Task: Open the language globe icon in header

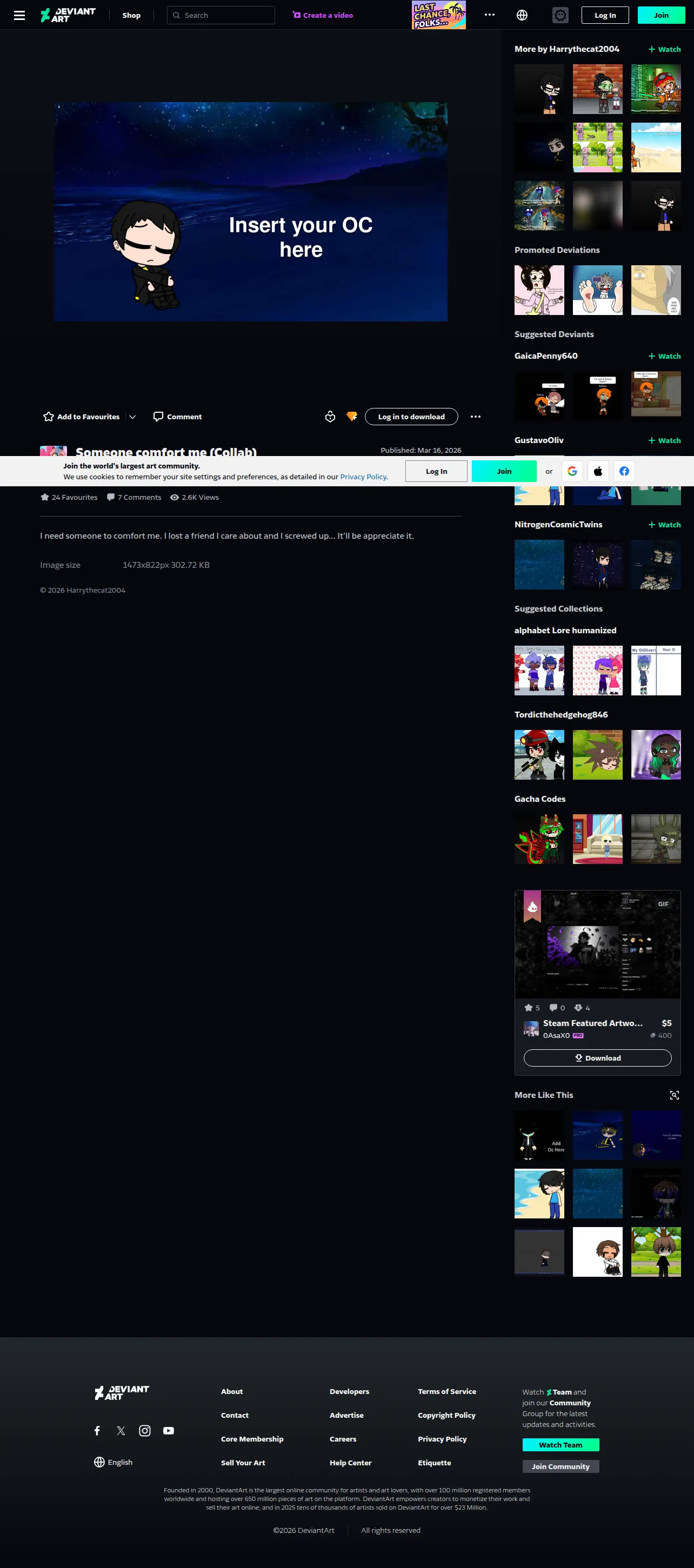Action: [x=522, y=15]
